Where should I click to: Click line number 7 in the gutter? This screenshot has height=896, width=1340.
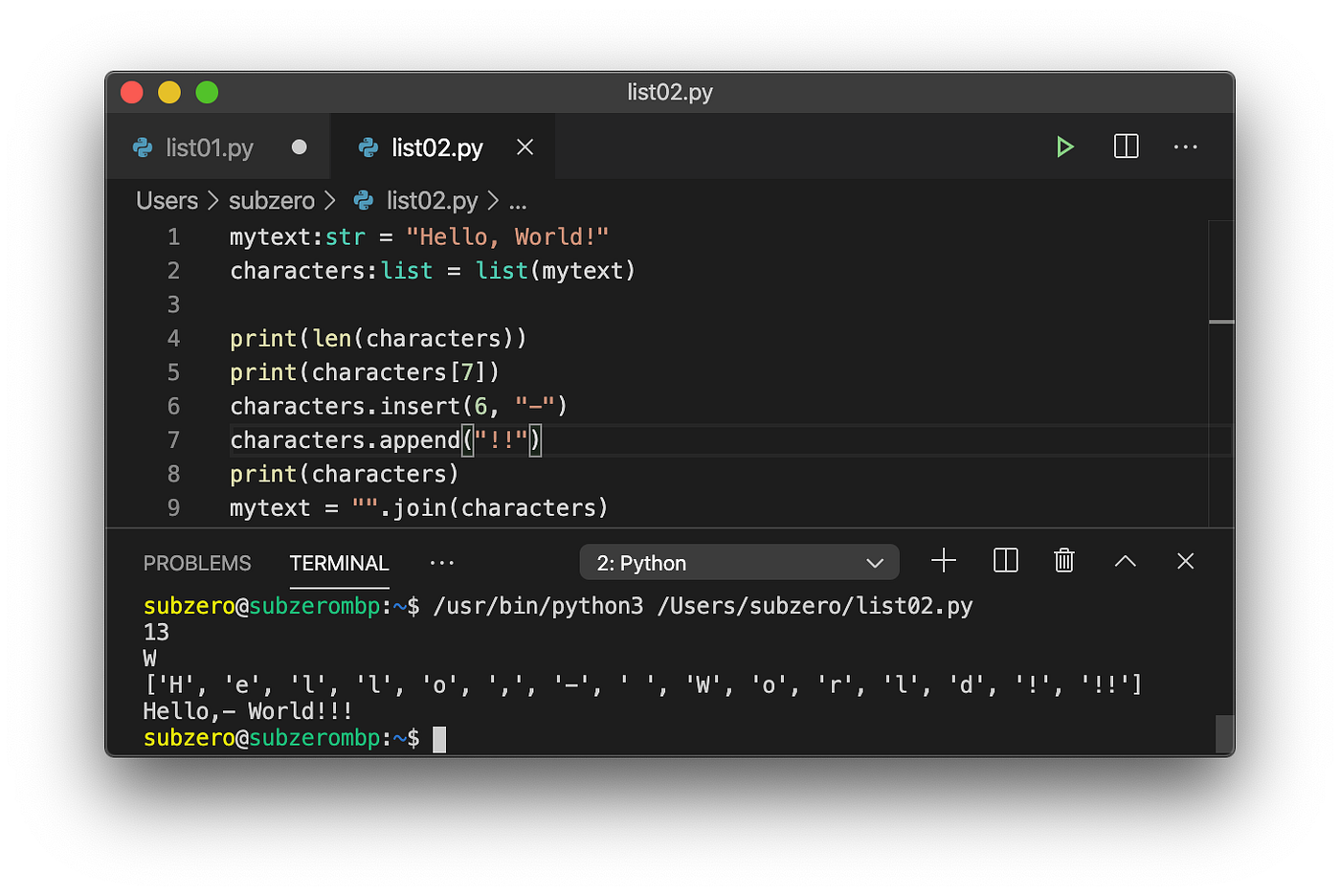point(173,440)
